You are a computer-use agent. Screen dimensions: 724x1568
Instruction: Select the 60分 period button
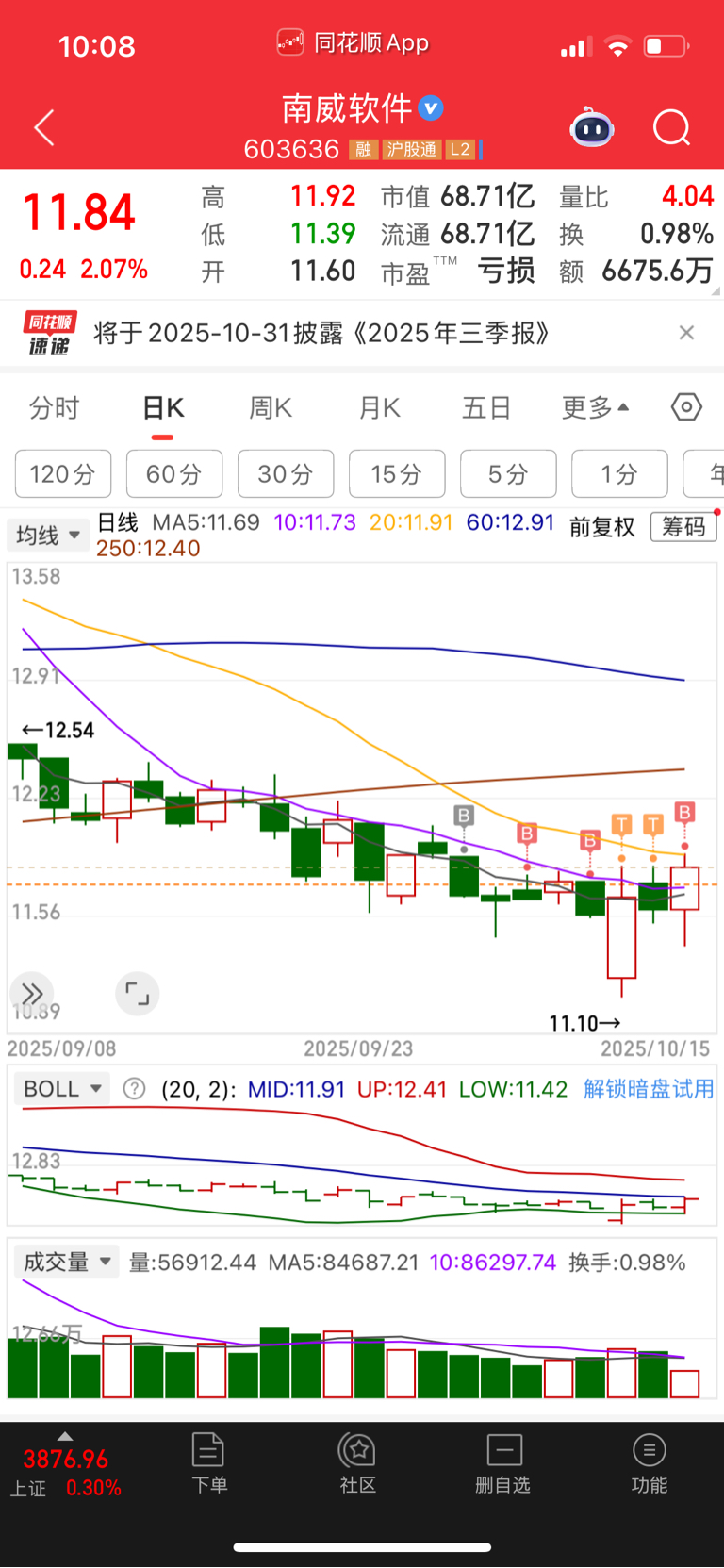pyautogui.click(x=174, y=473)
